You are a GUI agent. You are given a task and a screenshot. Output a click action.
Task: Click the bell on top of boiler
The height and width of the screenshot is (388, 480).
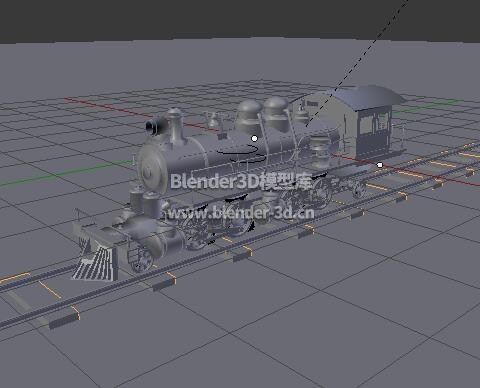[212, 120]
